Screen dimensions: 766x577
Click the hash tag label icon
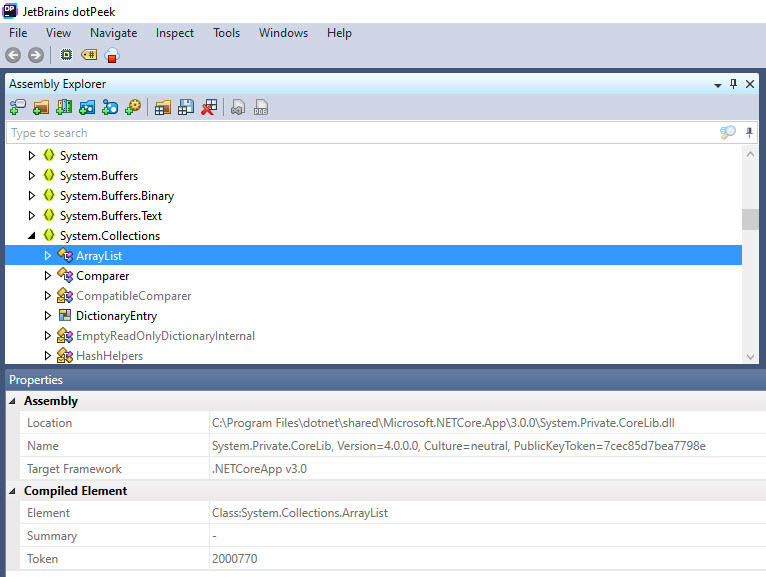click(89, 55)
